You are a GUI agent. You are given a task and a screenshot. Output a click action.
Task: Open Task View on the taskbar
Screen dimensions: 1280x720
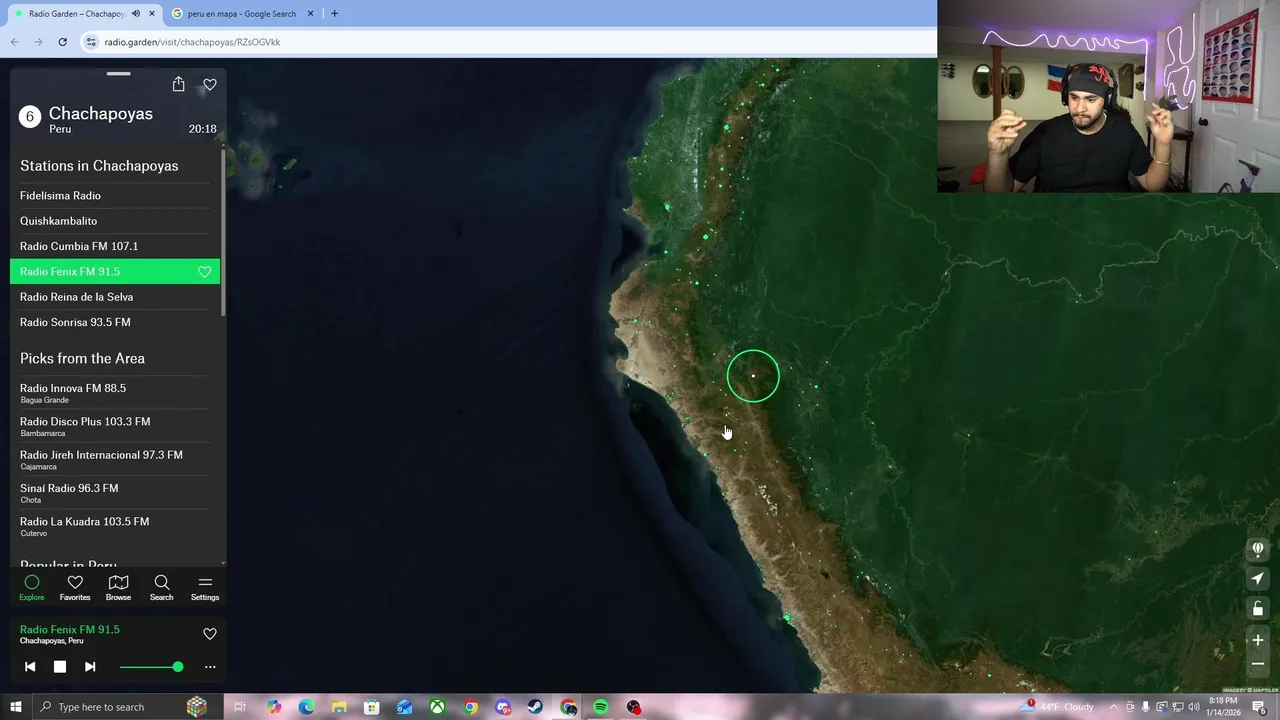[240, 707]
